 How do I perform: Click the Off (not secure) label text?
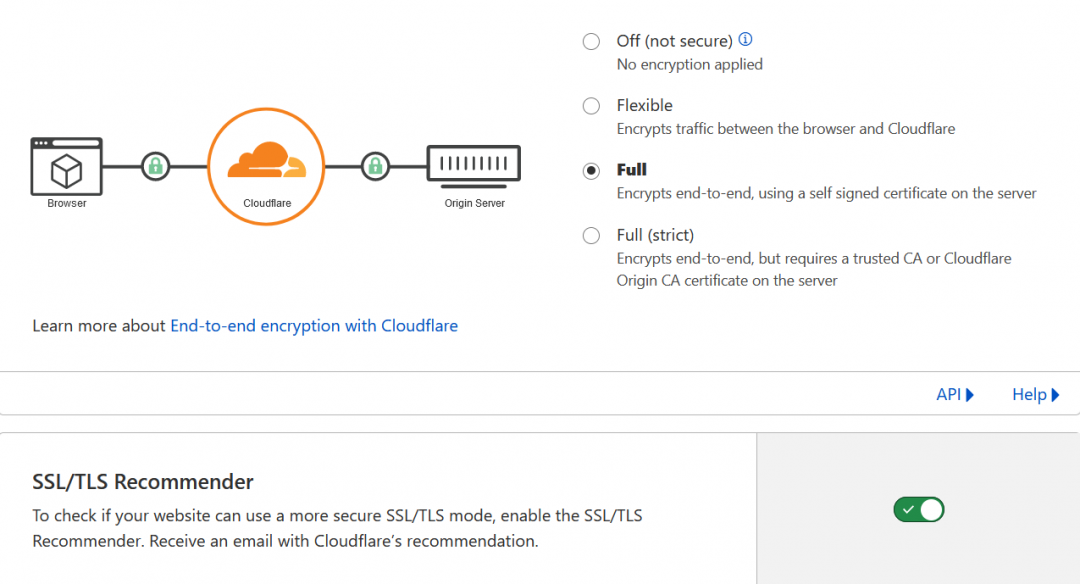674,41
